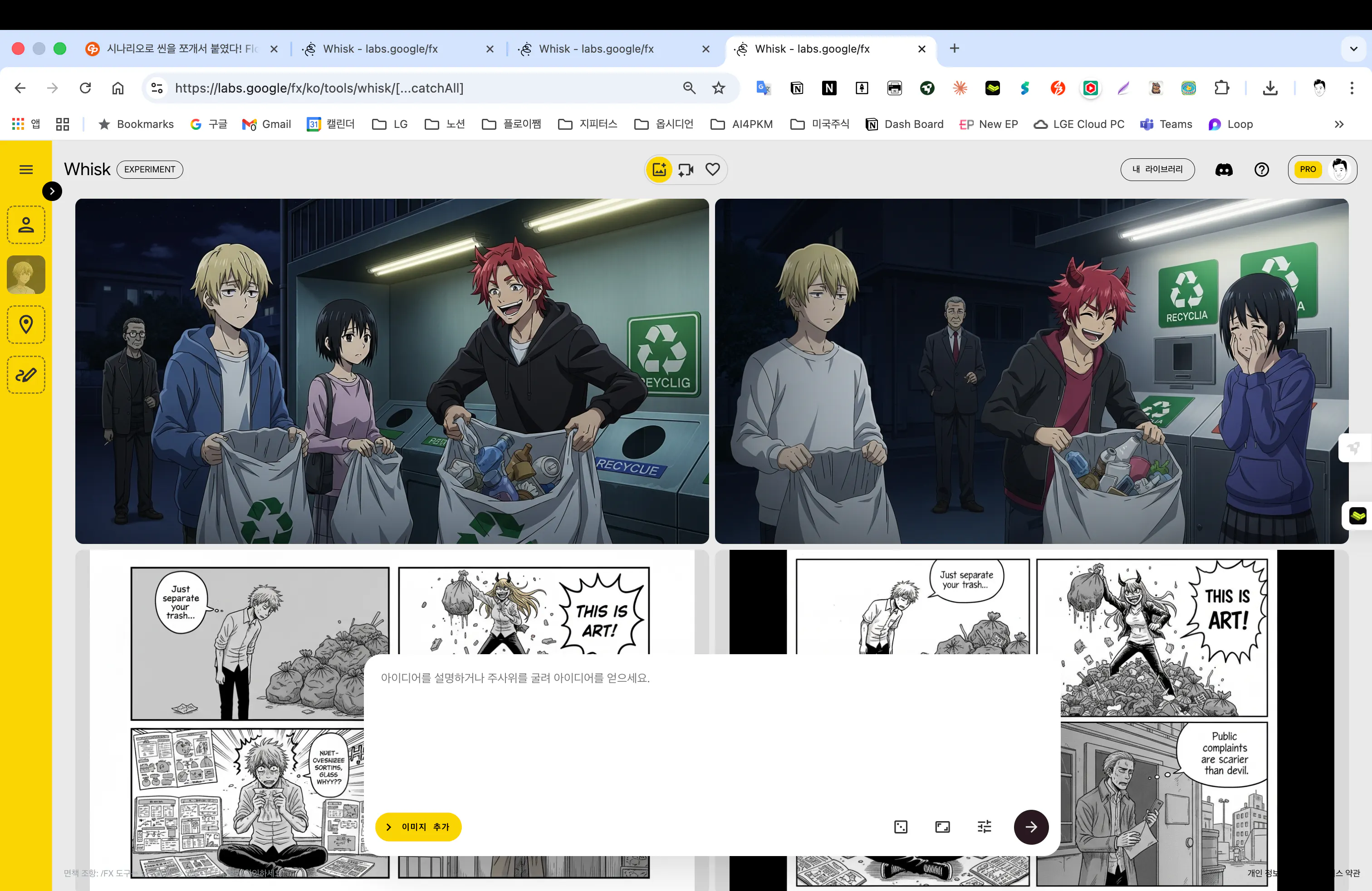Open the tab list dropdown arrow

1353,49
